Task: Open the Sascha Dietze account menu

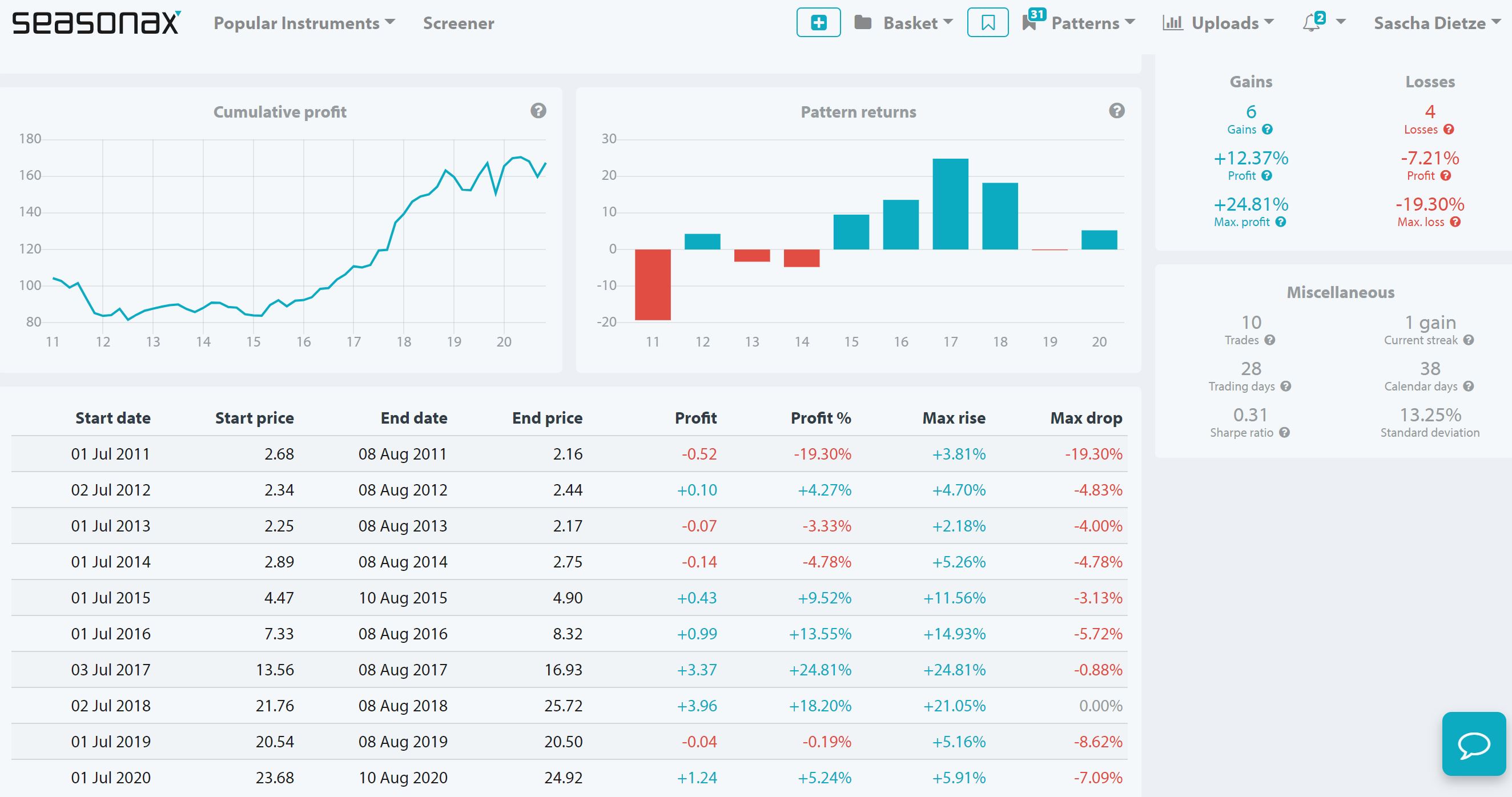Action: [1435, 23]
